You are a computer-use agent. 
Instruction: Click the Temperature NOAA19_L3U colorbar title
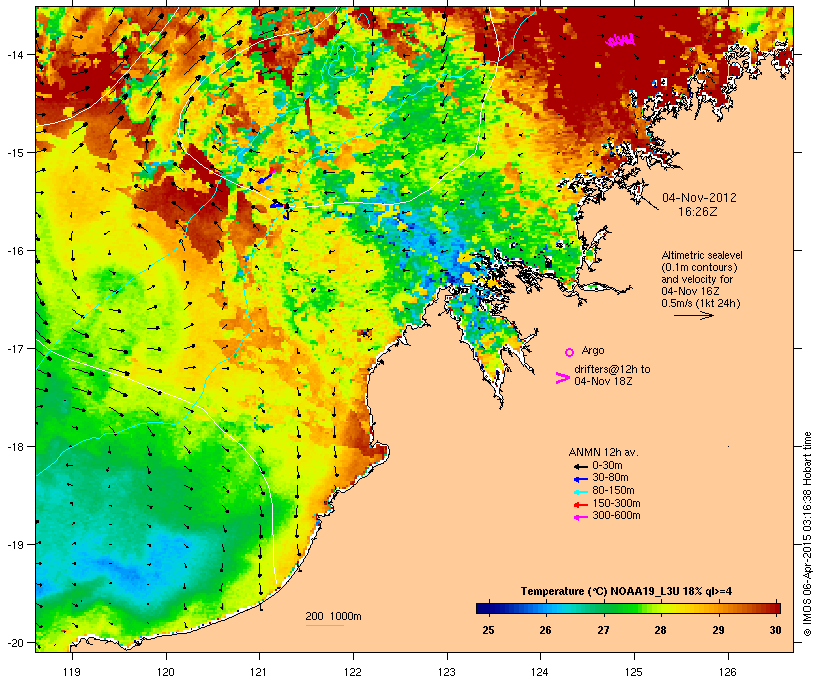pyautogui.click(x=626, y=592)
